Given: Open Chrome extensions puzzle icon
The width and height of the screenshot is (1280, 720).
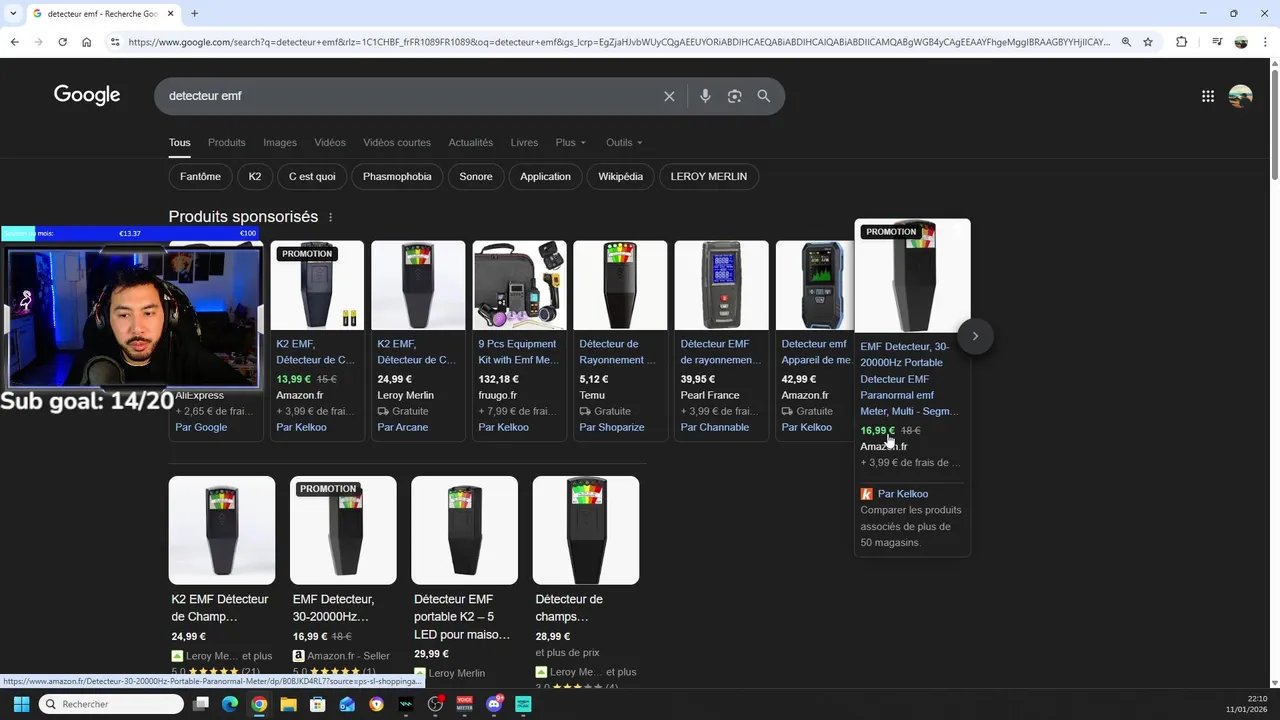Looking at the screenshot, I should [x=1181, y=42].
